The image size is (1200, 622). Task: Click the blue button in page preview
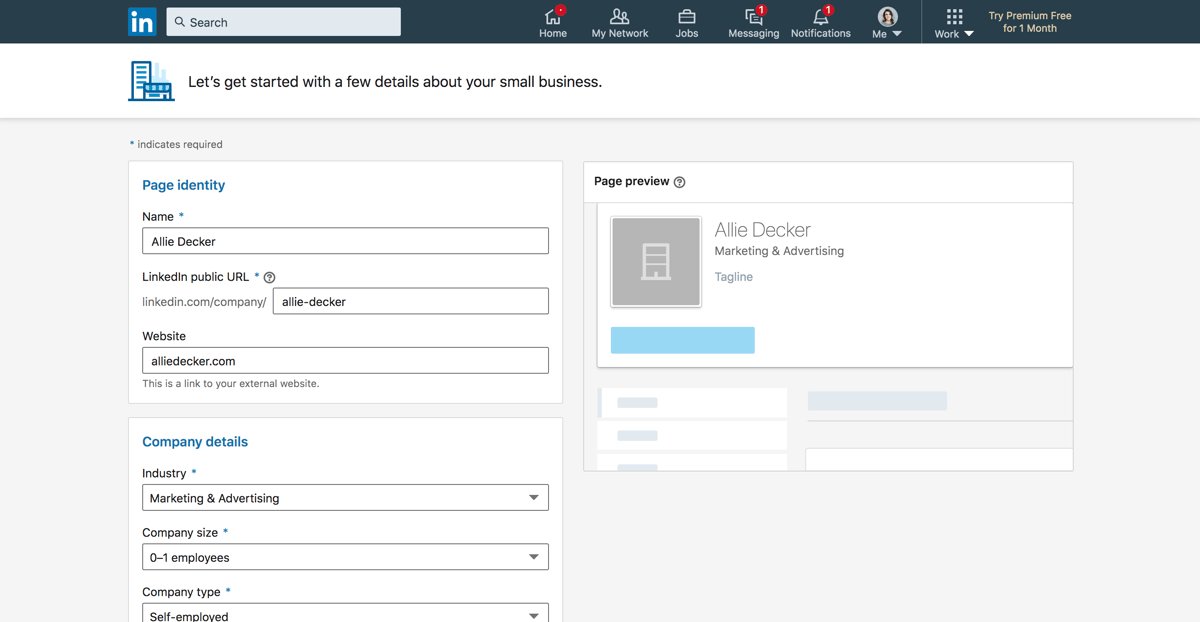[682, 340]
